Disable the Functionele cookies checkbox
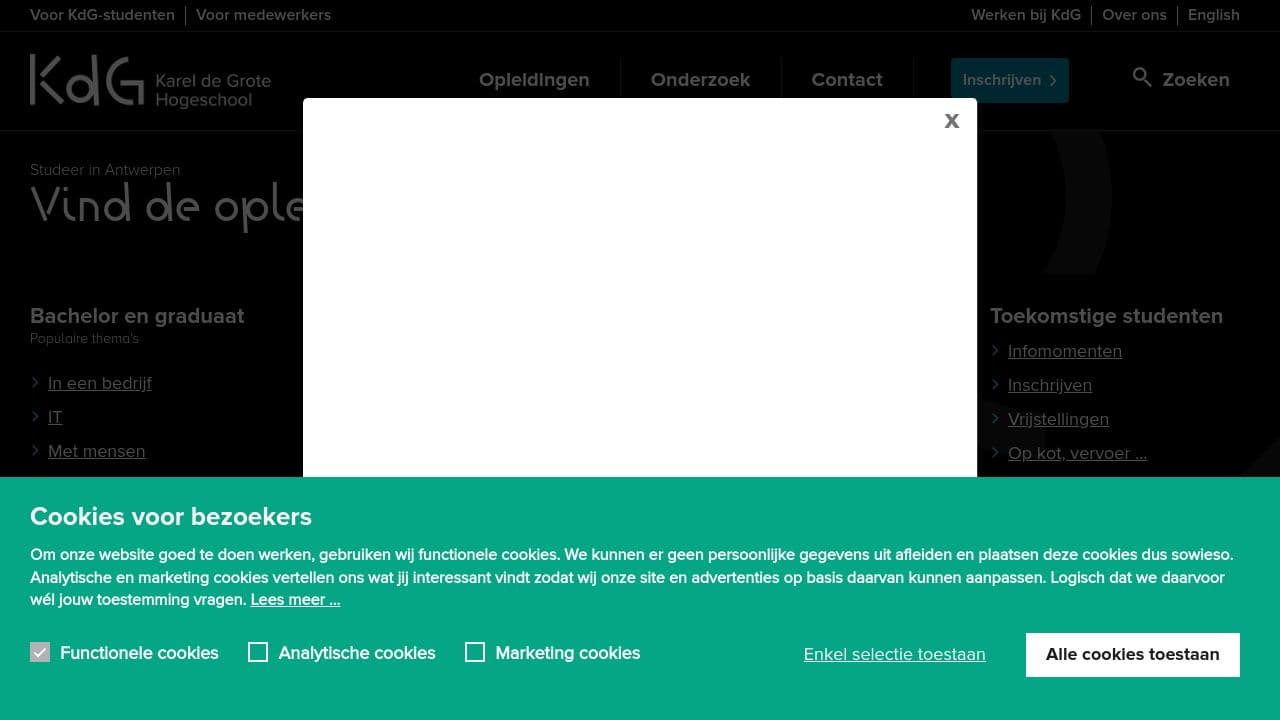Image resolution: width=1280 pixels, height=720 pixels. [40, 652]
